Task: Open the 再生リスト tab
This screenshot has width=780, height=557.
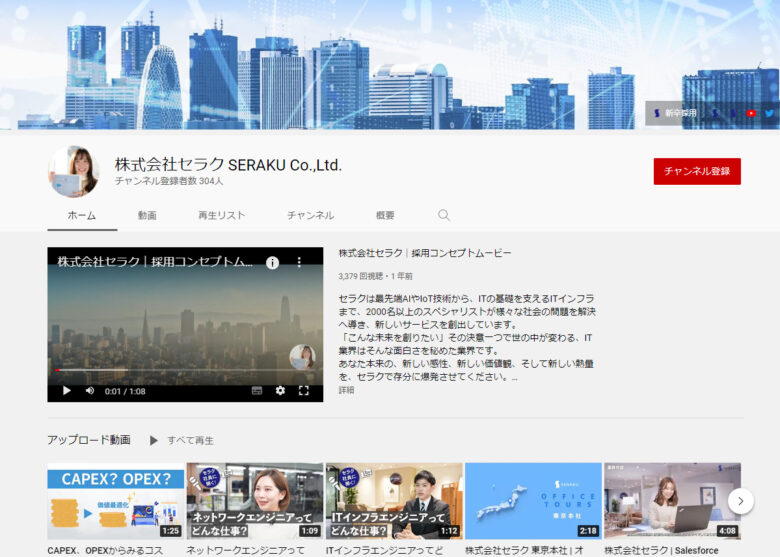Action: (x=221, y=215)
